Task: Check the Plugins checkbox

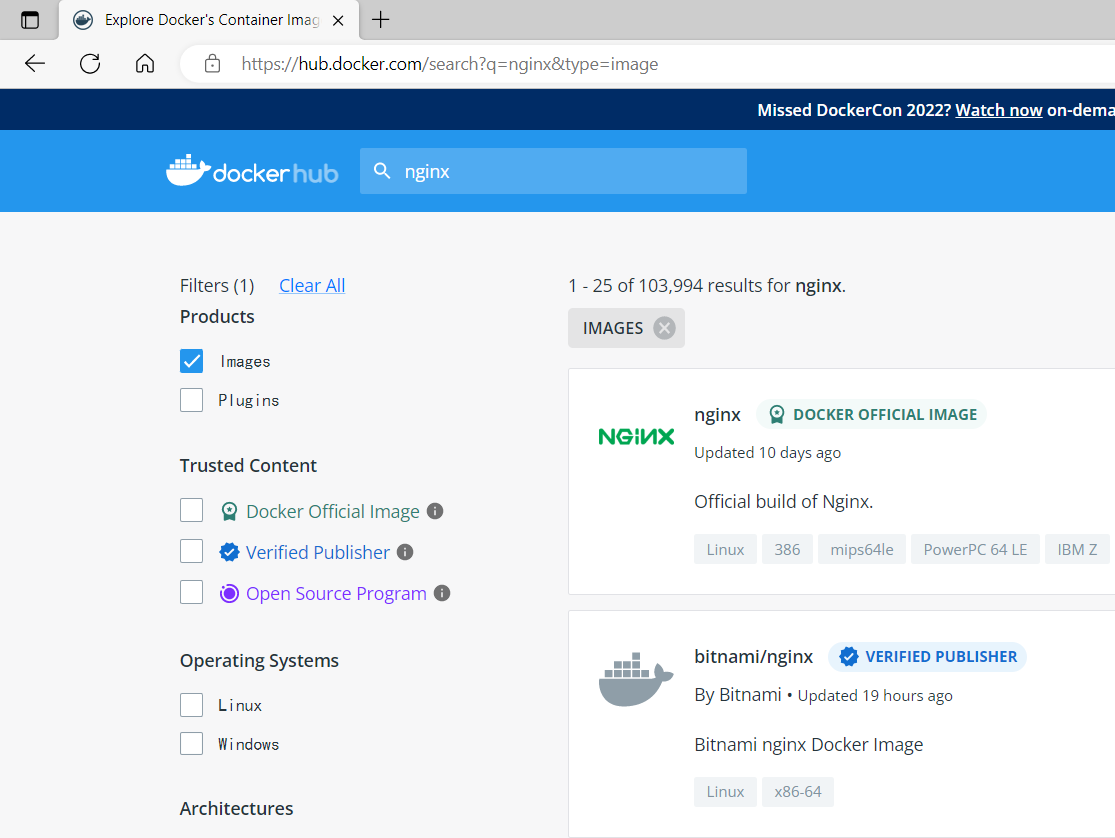Action: (191, 400)
